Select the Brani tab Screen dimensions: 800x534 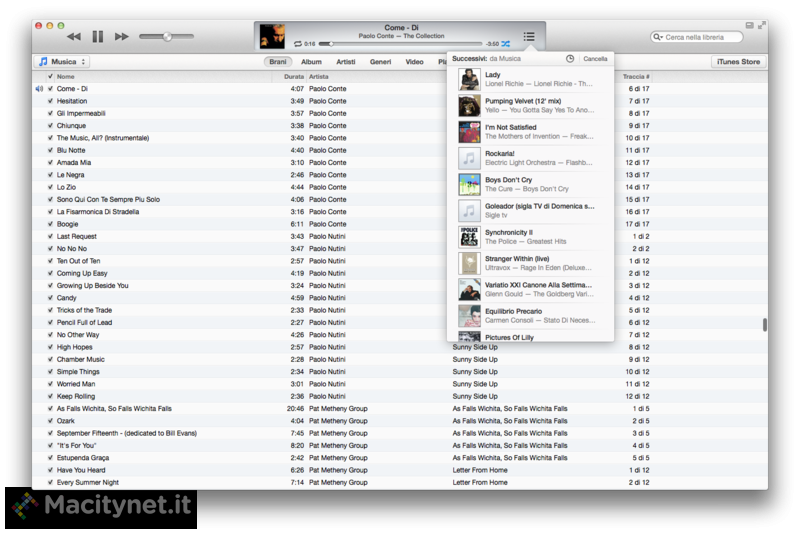click(x=278, y=62)
